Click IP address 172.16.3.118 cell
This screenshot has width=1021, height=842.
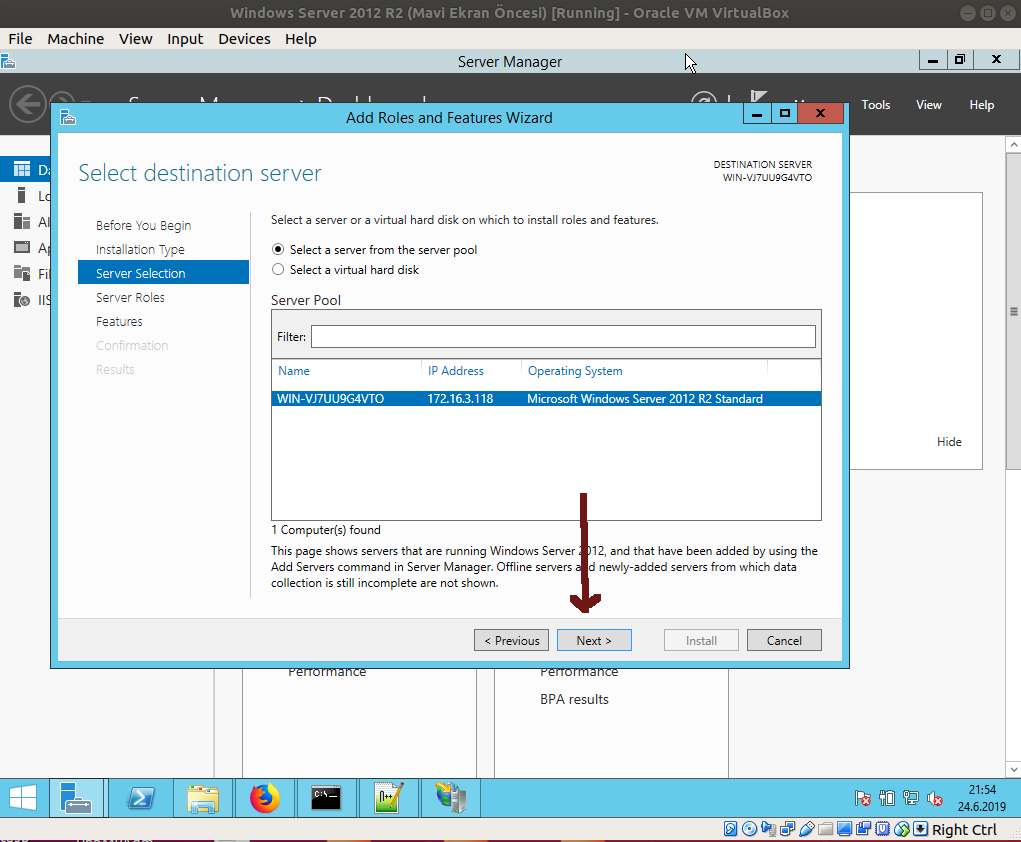[x=460, y=399]
